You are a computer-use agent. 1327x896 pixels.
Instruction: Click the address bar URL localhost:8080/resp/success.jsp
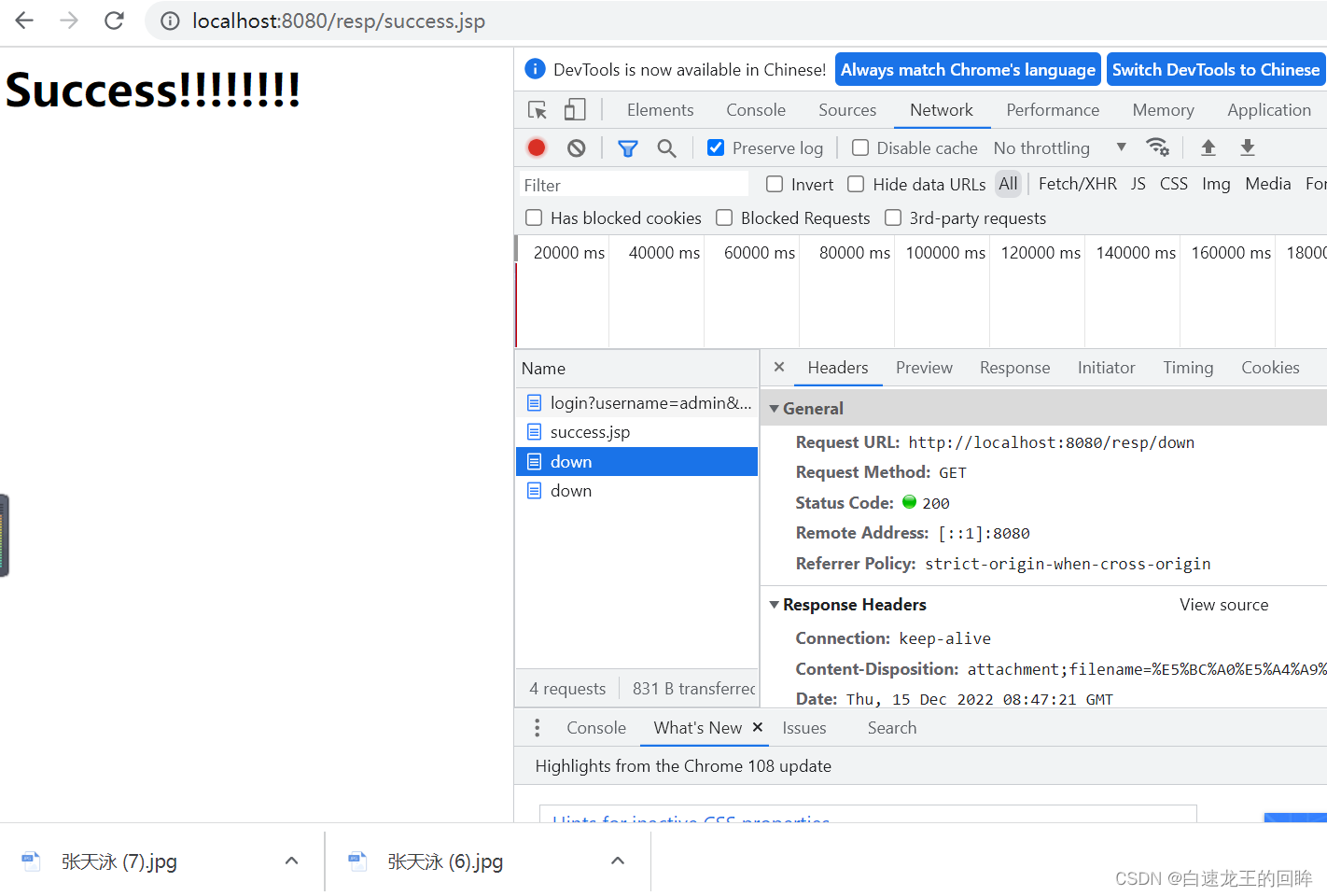tap(339, 21)
